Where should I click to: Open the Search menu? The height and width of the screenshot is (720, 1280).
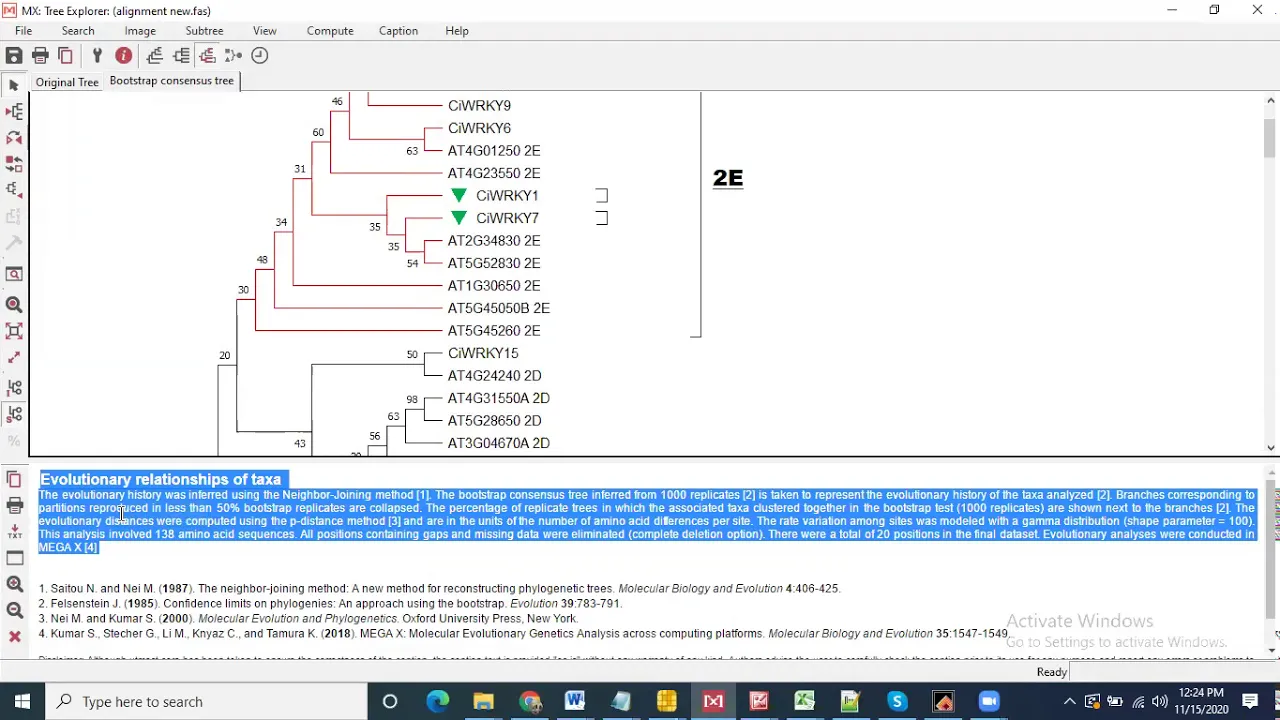pos(78,31)
